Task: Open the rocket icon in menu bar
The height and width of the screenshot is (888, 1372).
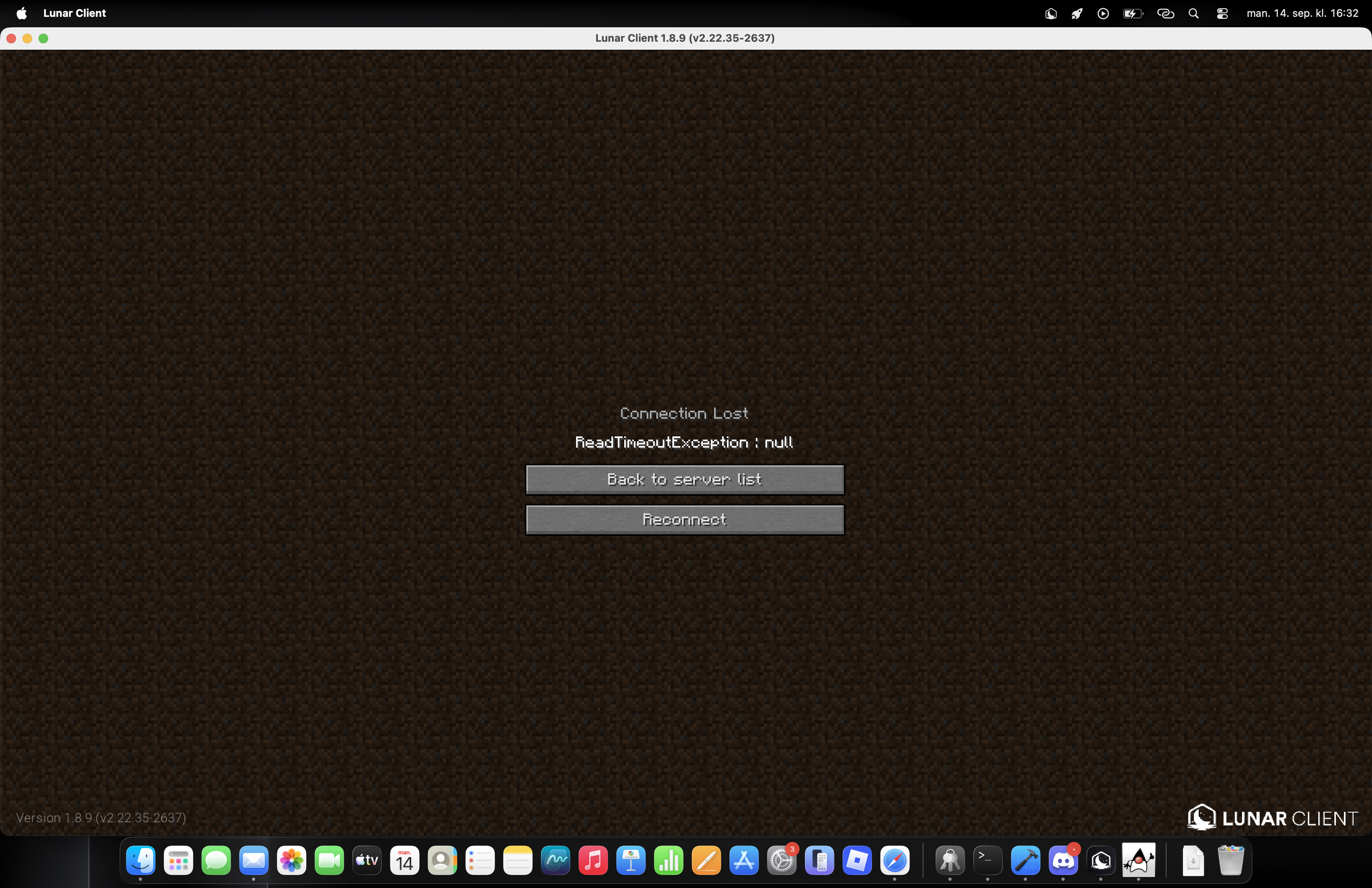Action: 1076,13
